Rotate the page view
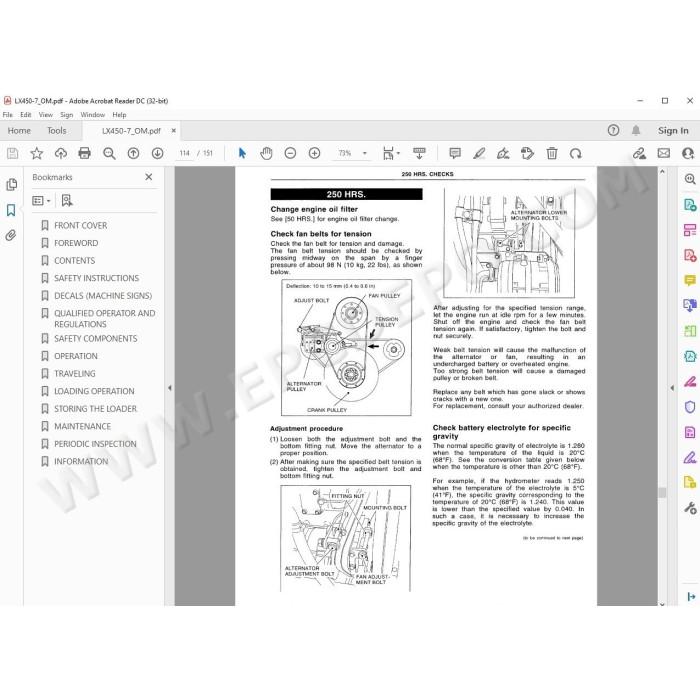The image size is (700, 700). pyautogui.click(x=575, y=154)
